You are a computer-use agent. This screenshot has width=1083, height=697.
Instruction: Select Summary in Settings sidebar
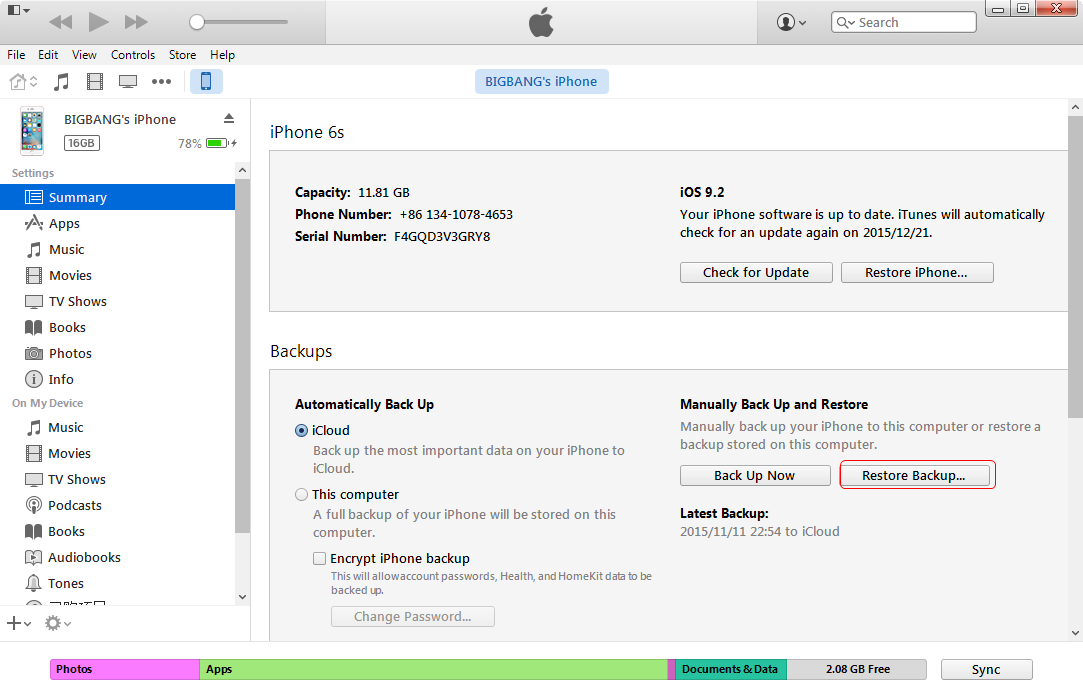coord(117,197)
